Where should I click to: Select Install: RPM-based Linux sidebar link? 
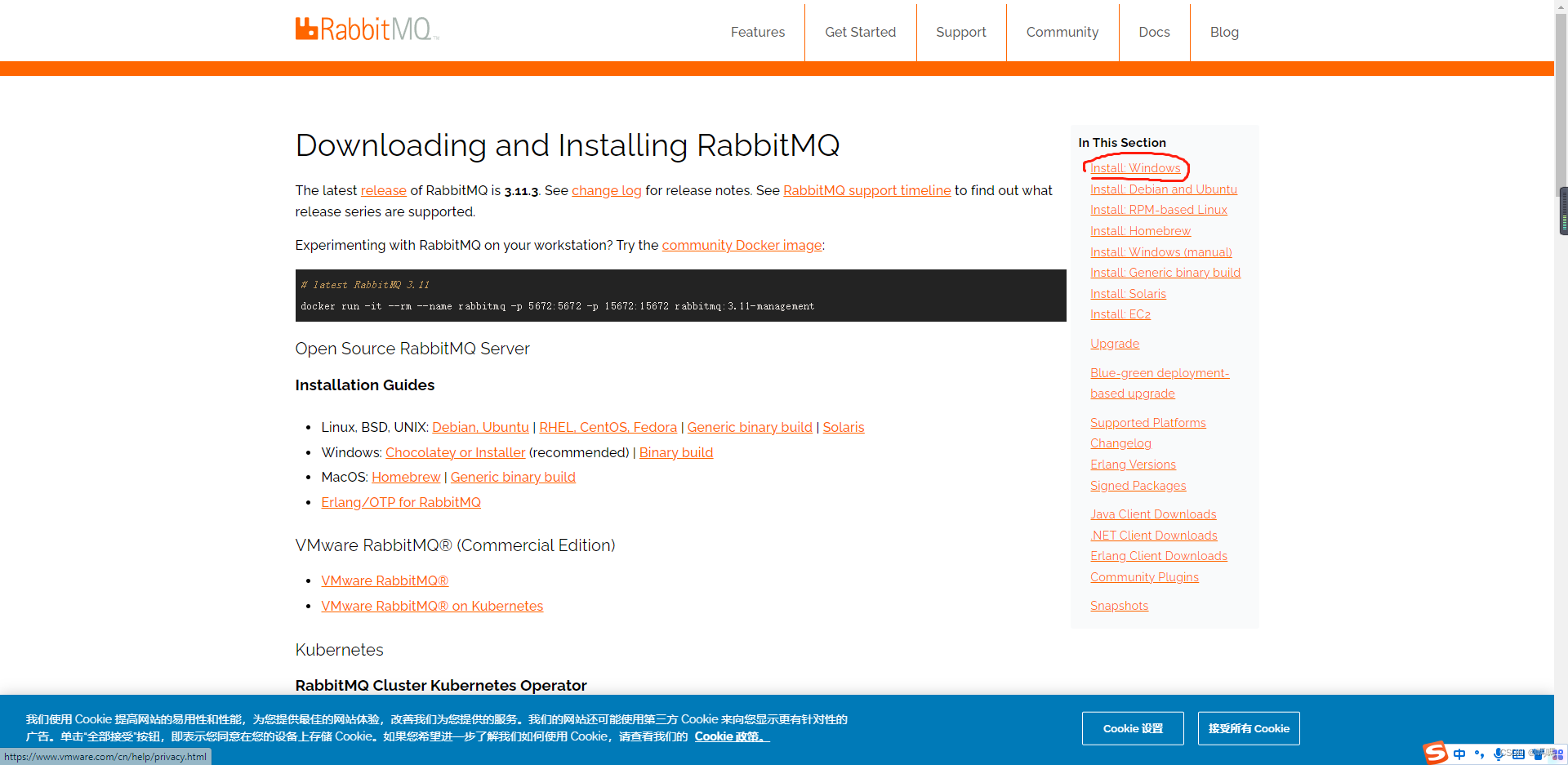click(x=1158, y=210)
